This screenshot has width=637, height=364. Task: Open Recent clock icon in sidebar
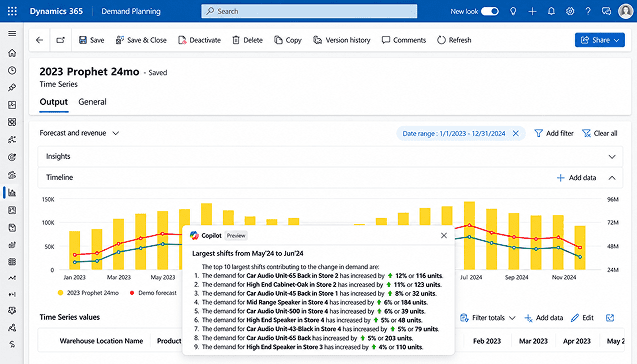pos(12,70)
